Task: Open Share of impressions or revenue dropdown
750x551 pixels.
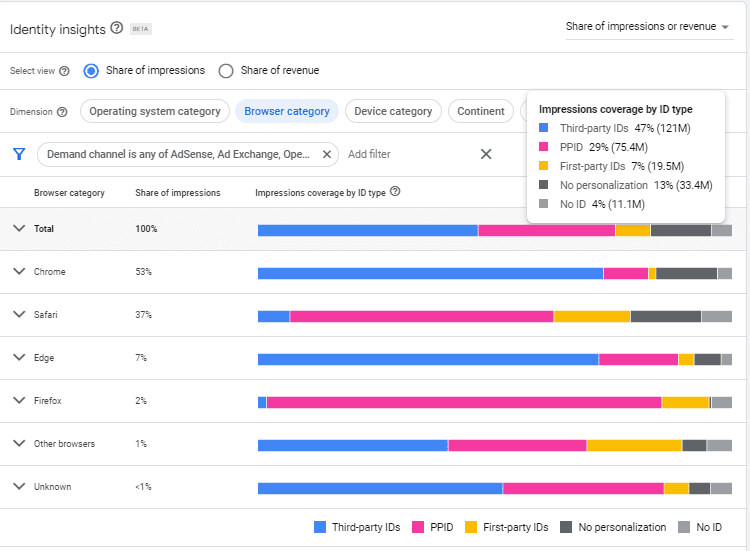Action: coord(648,27)
